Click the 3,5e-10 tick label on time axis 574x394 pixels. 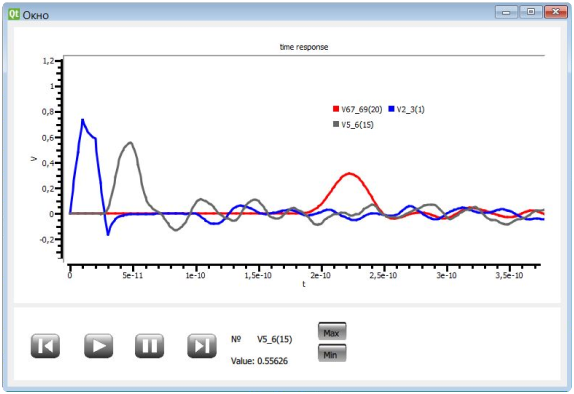click(510, 275)
